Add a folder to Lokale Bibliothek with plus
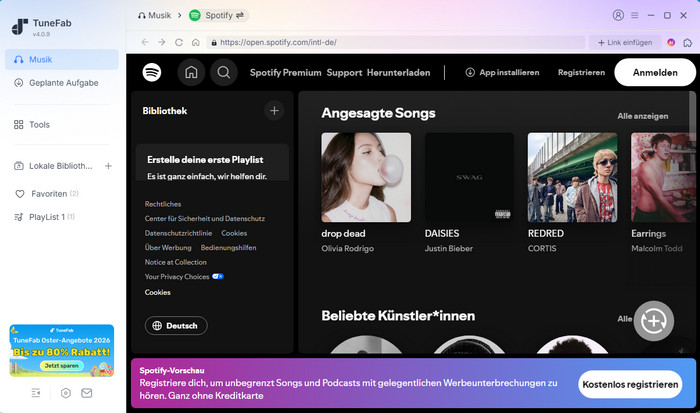The image size is (700, 413). 108,166
